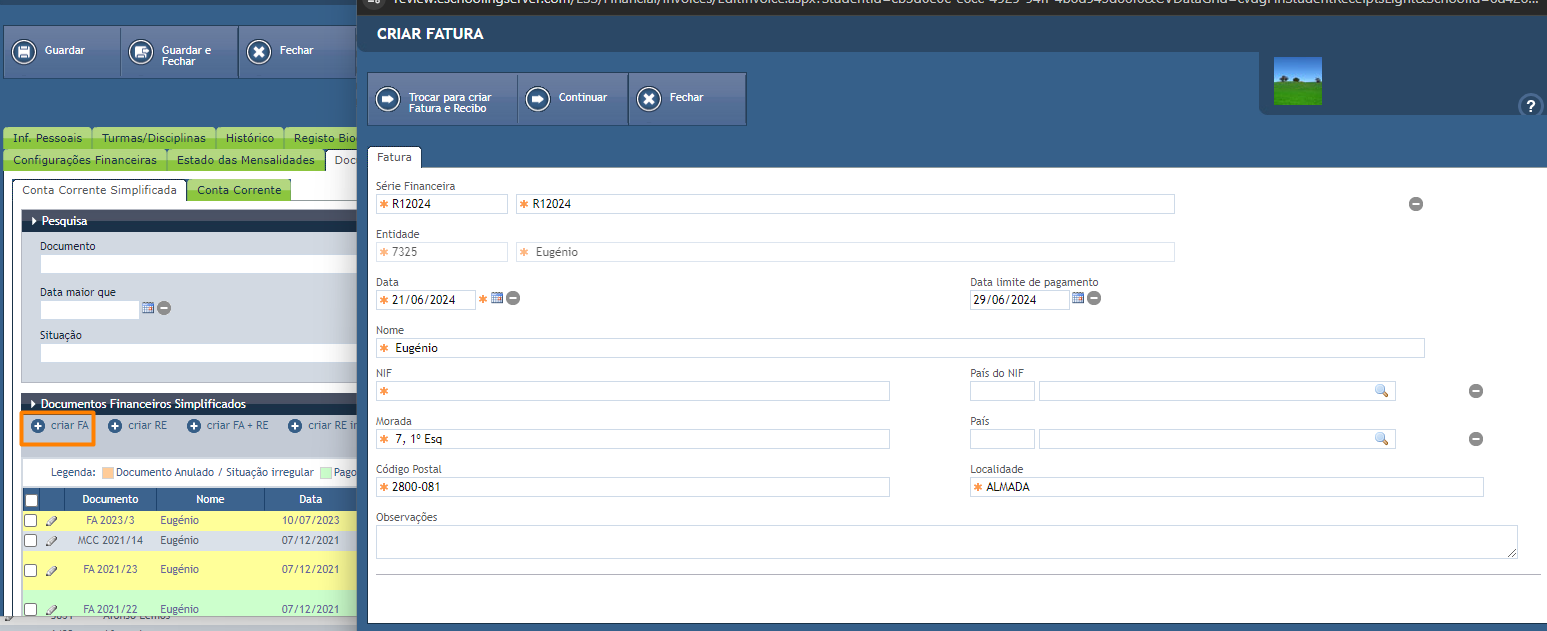Viewport: 1547px width, 631px height.
Task: Click criar FA plus icon
Action: [x=38, y=426]
